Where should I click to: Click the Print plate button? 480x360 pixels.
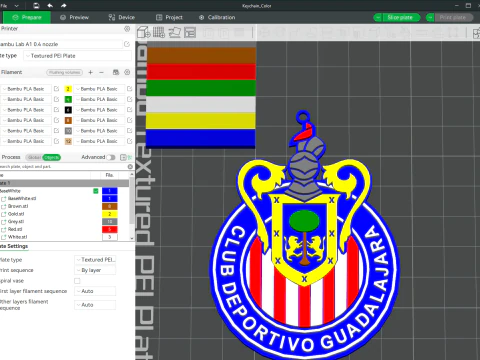click(453, 17)
